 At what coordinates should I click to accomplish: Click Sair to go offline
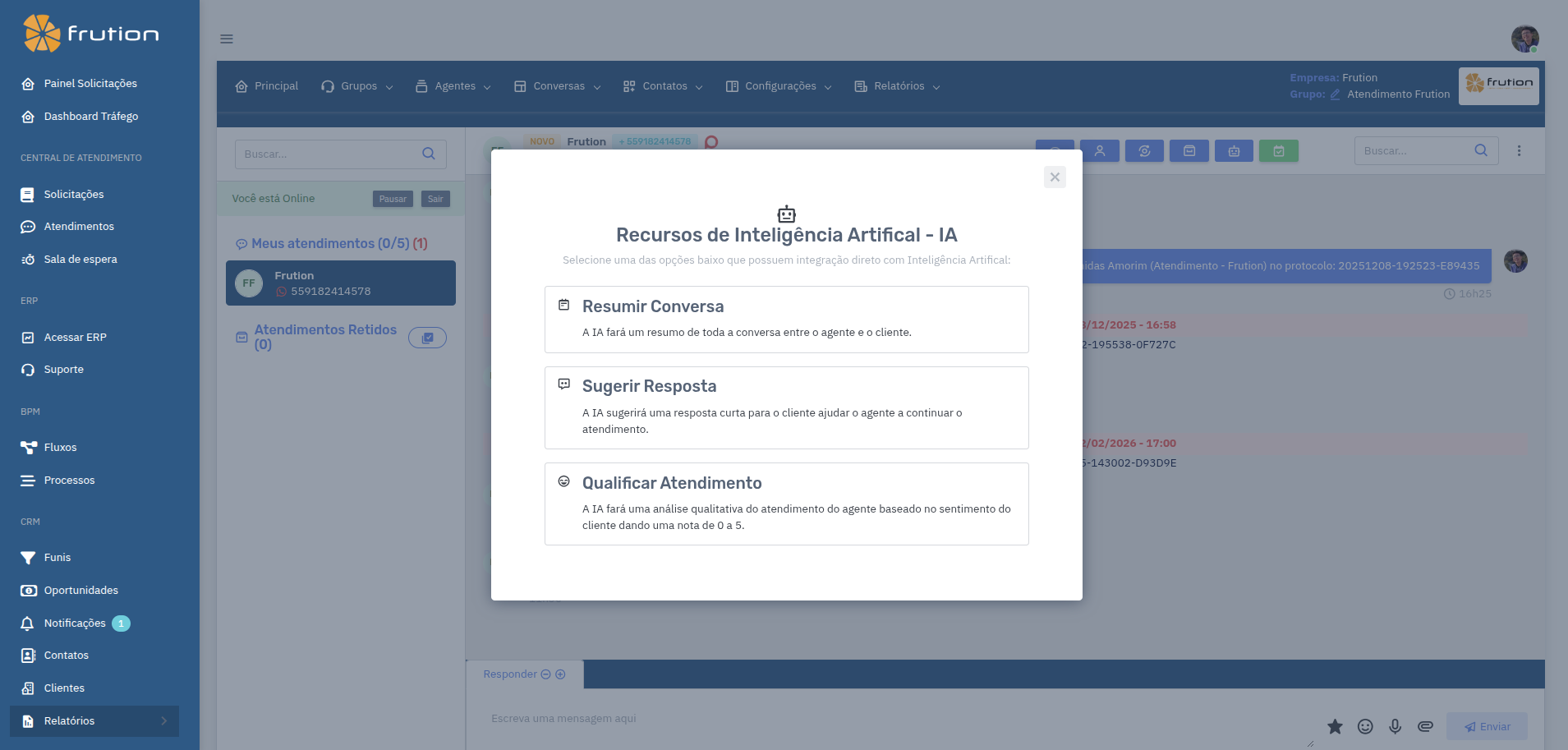[x=435, y=199]
